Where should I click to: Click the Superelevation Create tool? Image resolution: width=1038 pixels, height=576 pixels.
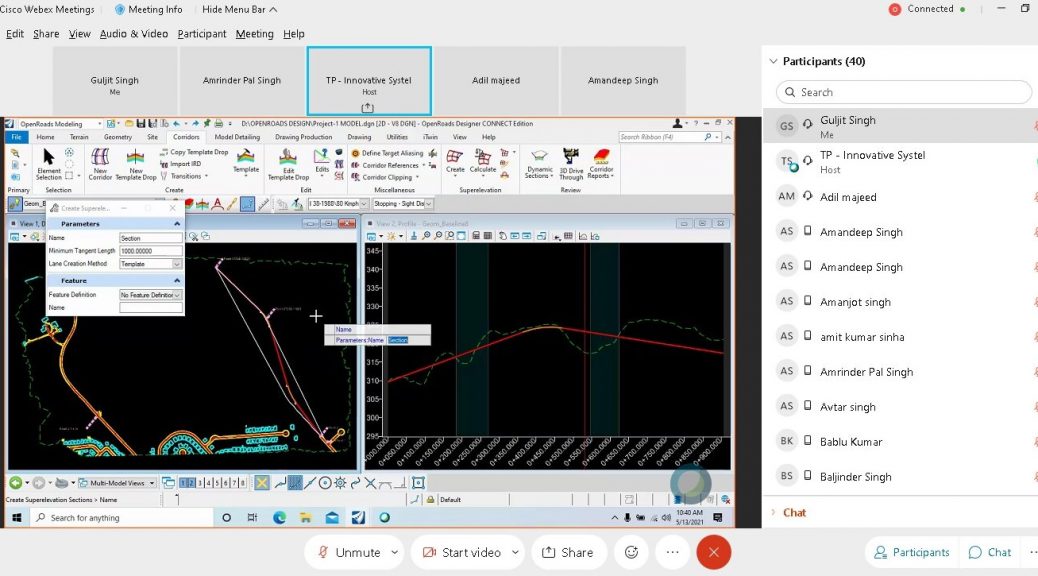(x=455, y=160)
